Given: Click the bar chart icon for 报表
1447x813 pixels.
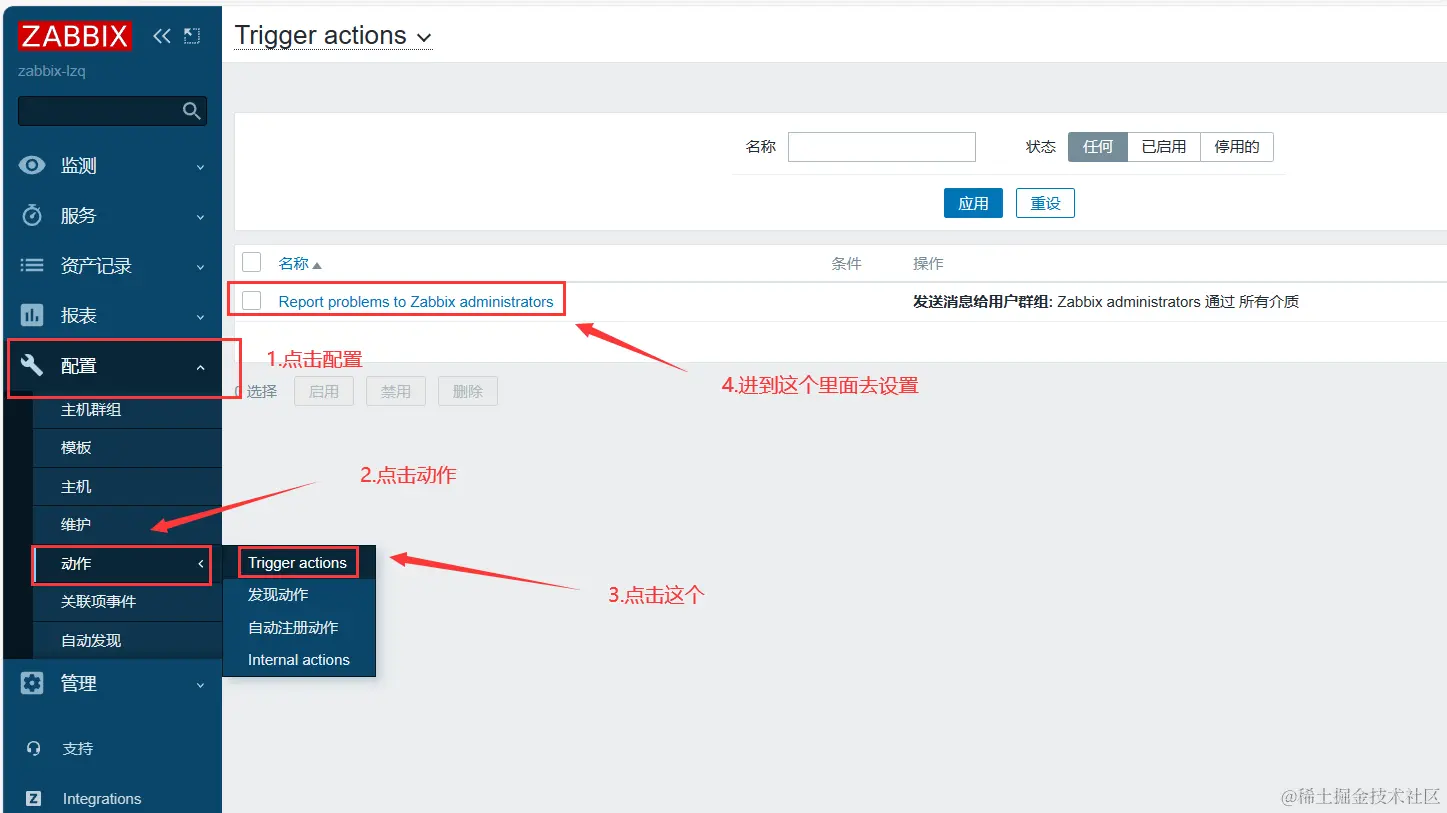Looking at the screenshot, I should click(x=32, y=315).
